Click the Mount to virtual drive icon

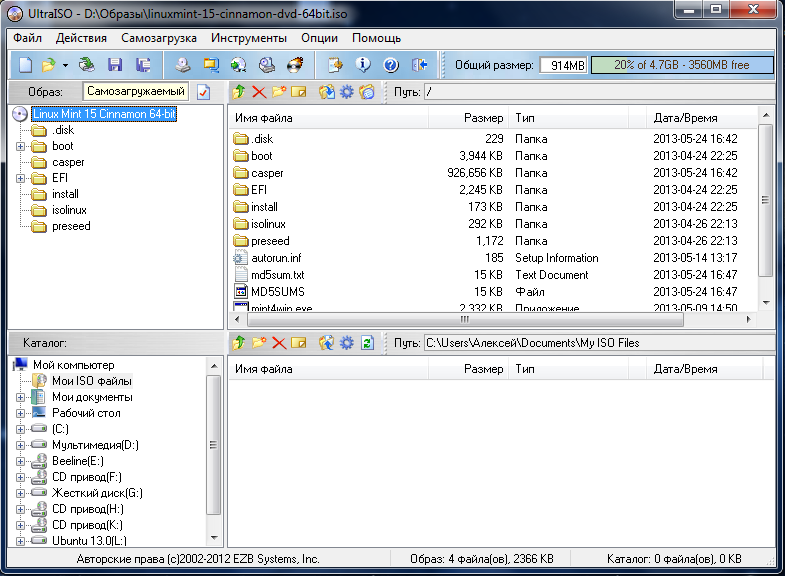coord(239,65)
